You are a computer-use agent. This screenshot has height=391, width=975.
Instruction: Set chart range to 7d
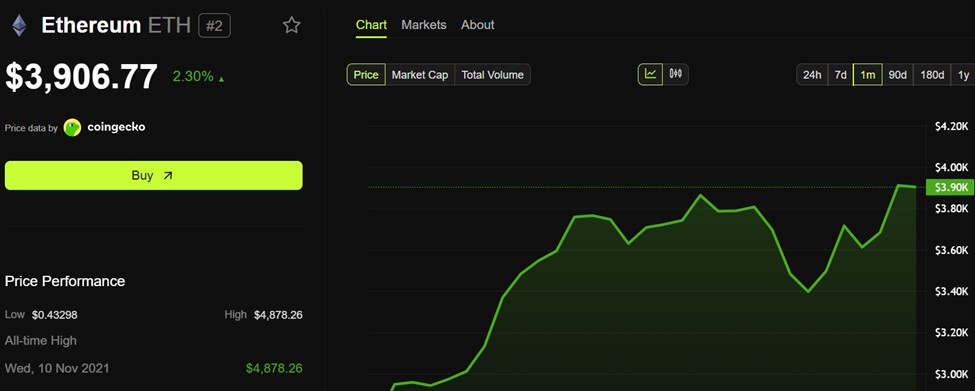(841, 75)
